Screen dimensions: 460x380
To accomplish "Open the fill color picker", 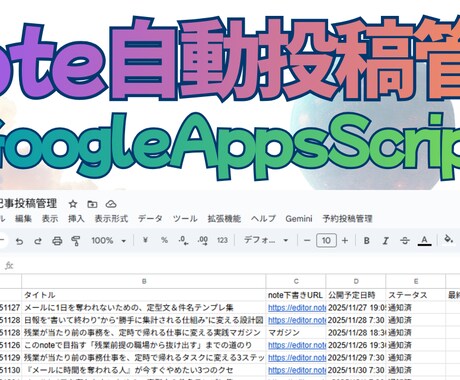I will [x=449, y=239].
